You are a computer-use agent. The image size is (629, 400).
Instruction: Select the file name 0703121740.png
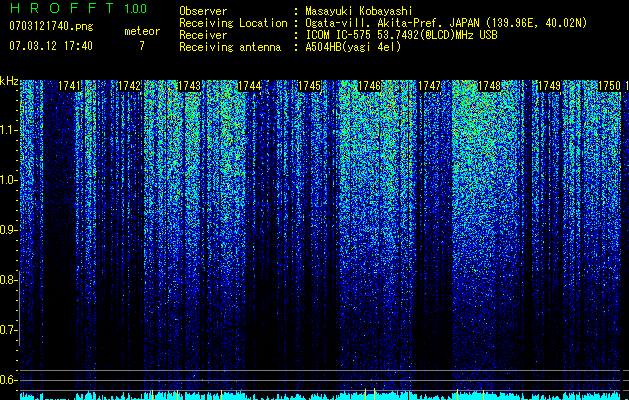click(x=51, y=26)
